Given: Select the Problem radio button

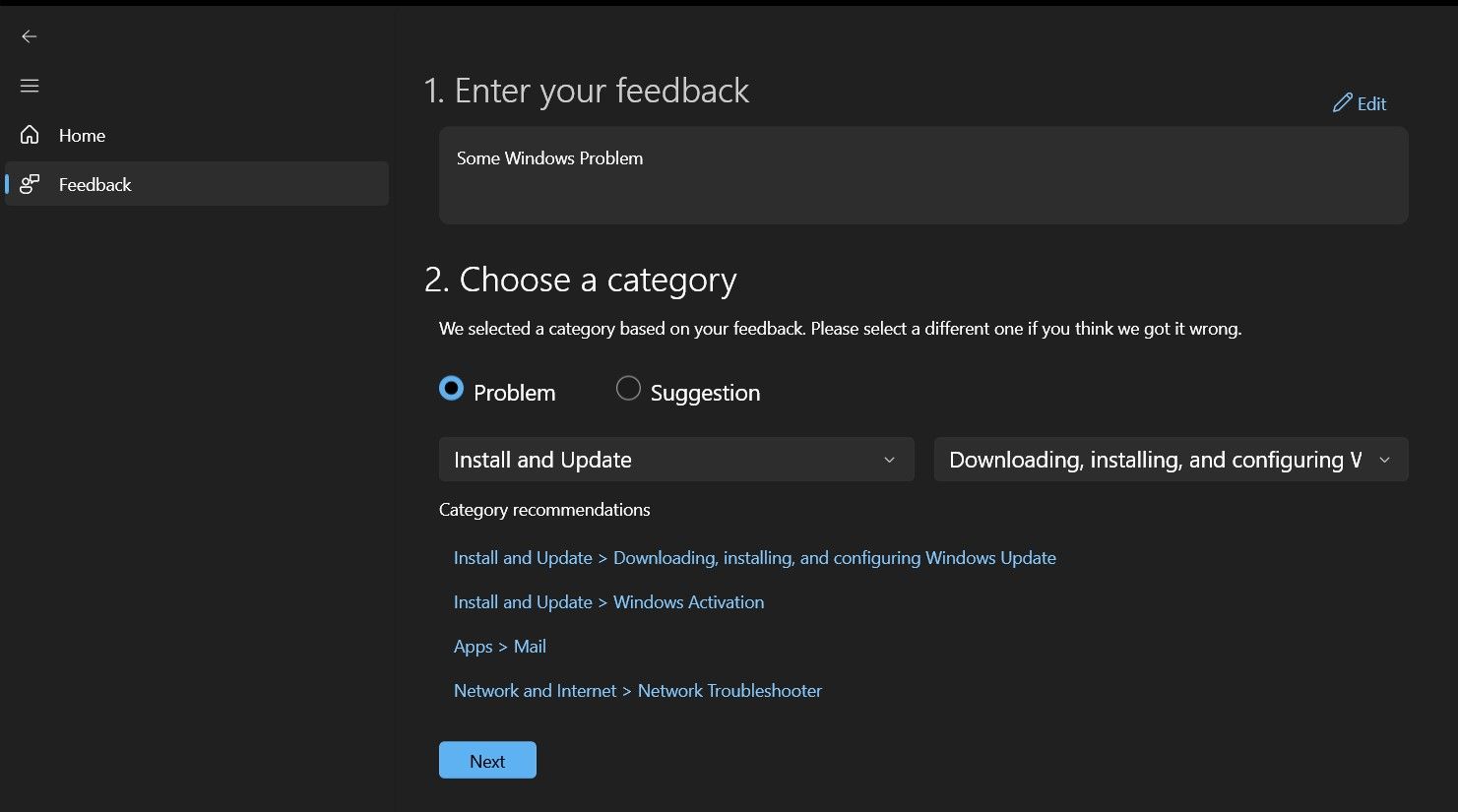Looking at the screenshot, I should [x=451, y=389].
